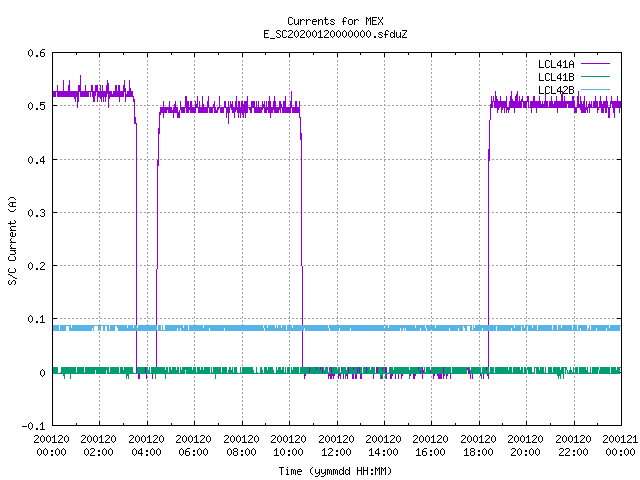Click the y-axis tick value 0.4
Image resolution: width=640 pixels, height=480 pixels.
[36, 160]
